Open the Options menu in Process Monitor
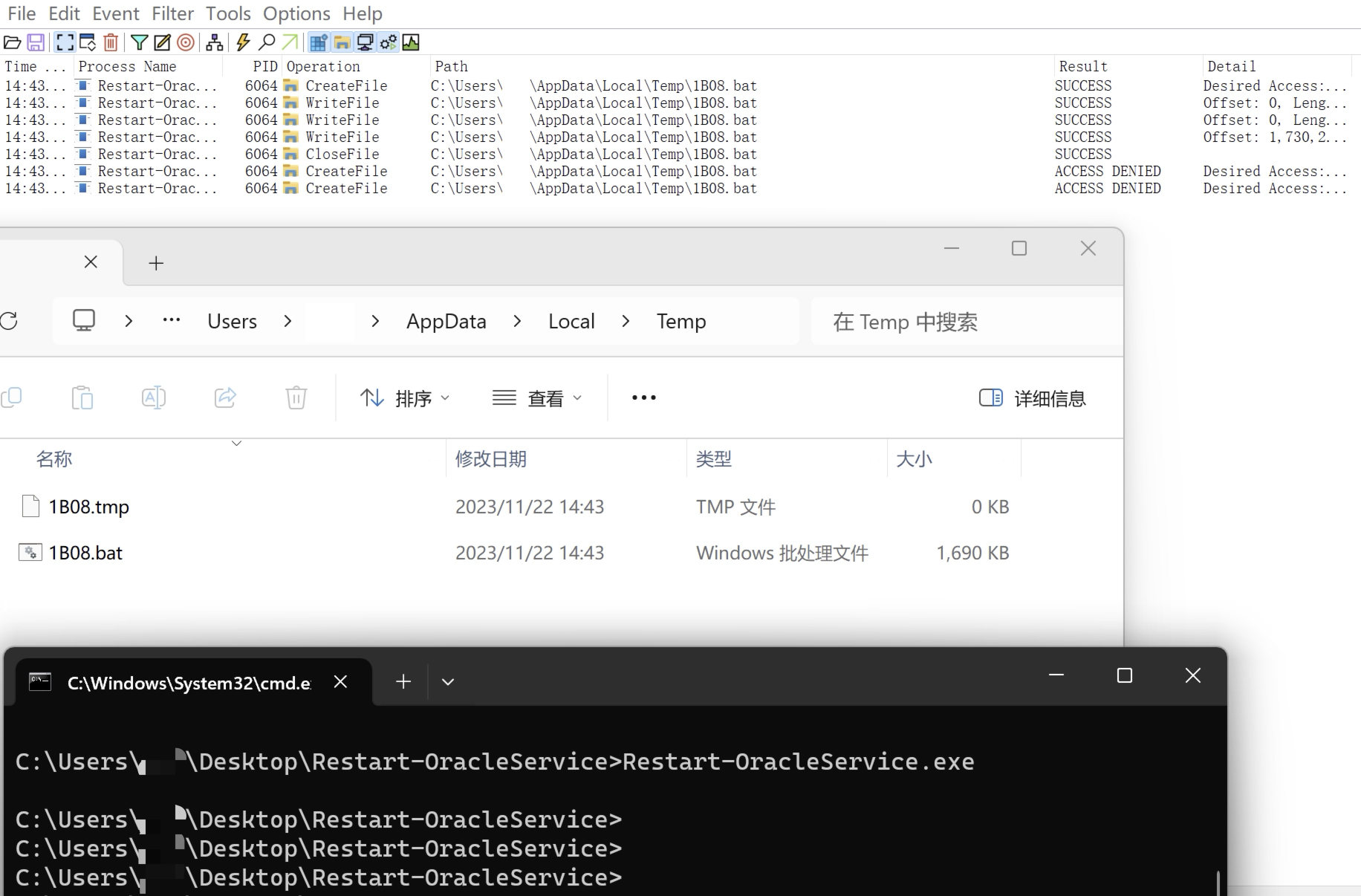Image resolution: width=1361 pixels, height=896 pixels. click(x=296, y=13)
